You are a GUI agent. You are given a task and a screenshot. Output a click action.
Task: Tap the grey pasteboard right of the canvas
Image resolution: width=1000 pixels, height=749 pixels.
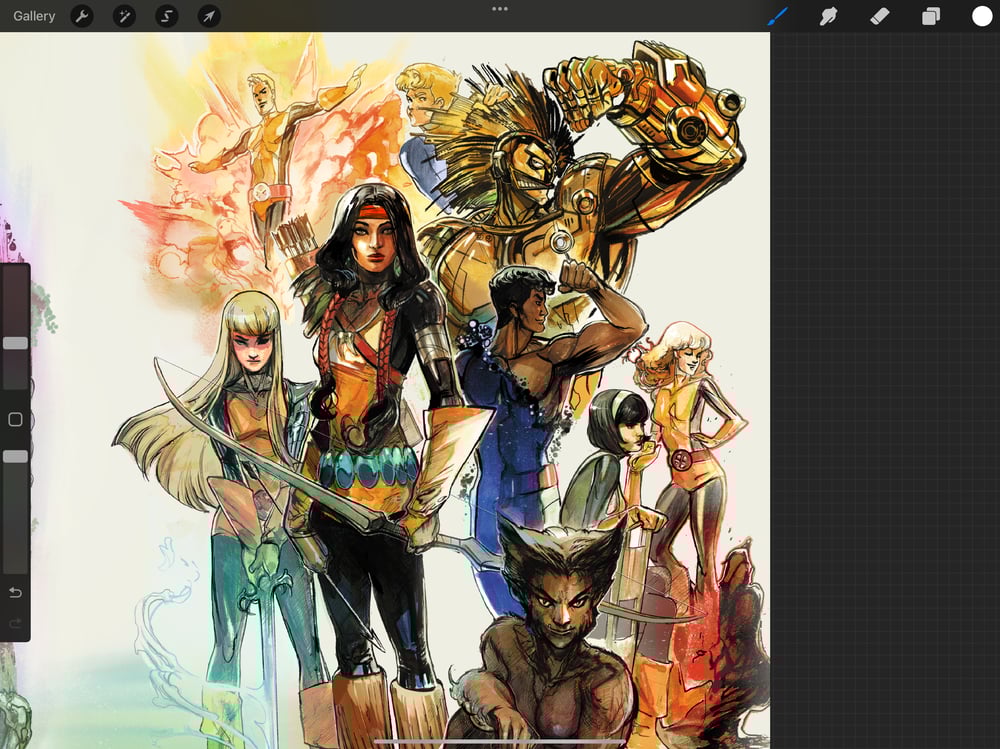click(885, 400)
